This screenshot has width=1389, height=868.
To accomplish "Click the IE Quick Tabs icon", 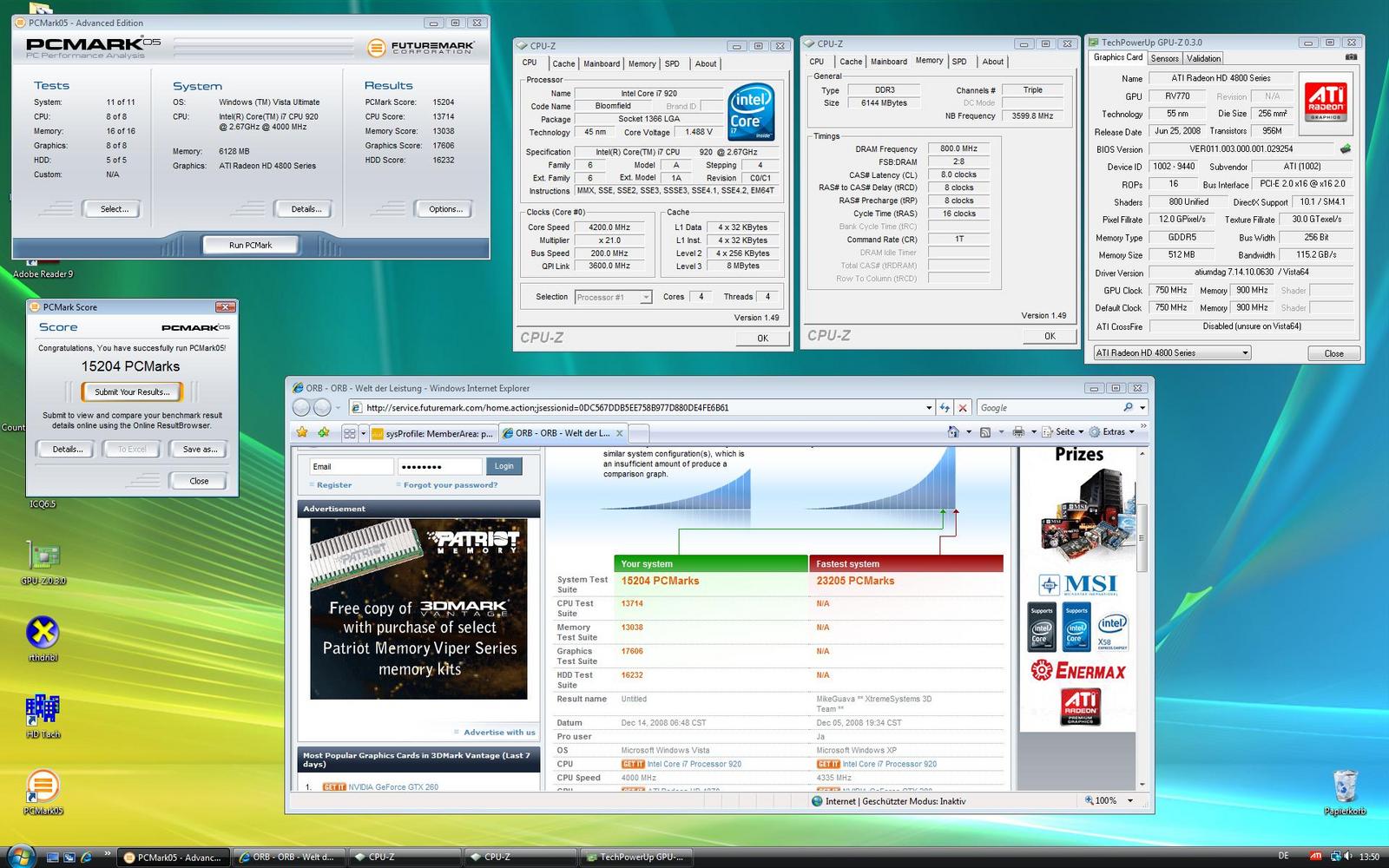I will click(x=349, y=433).
